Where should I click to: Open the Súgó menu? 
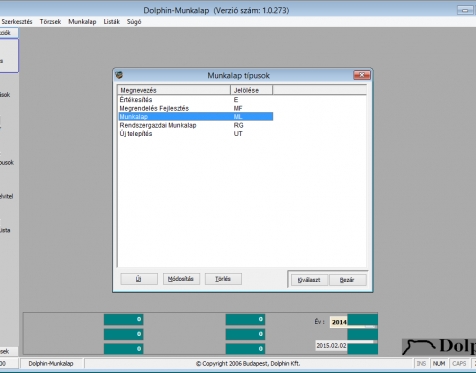(134, 22)
